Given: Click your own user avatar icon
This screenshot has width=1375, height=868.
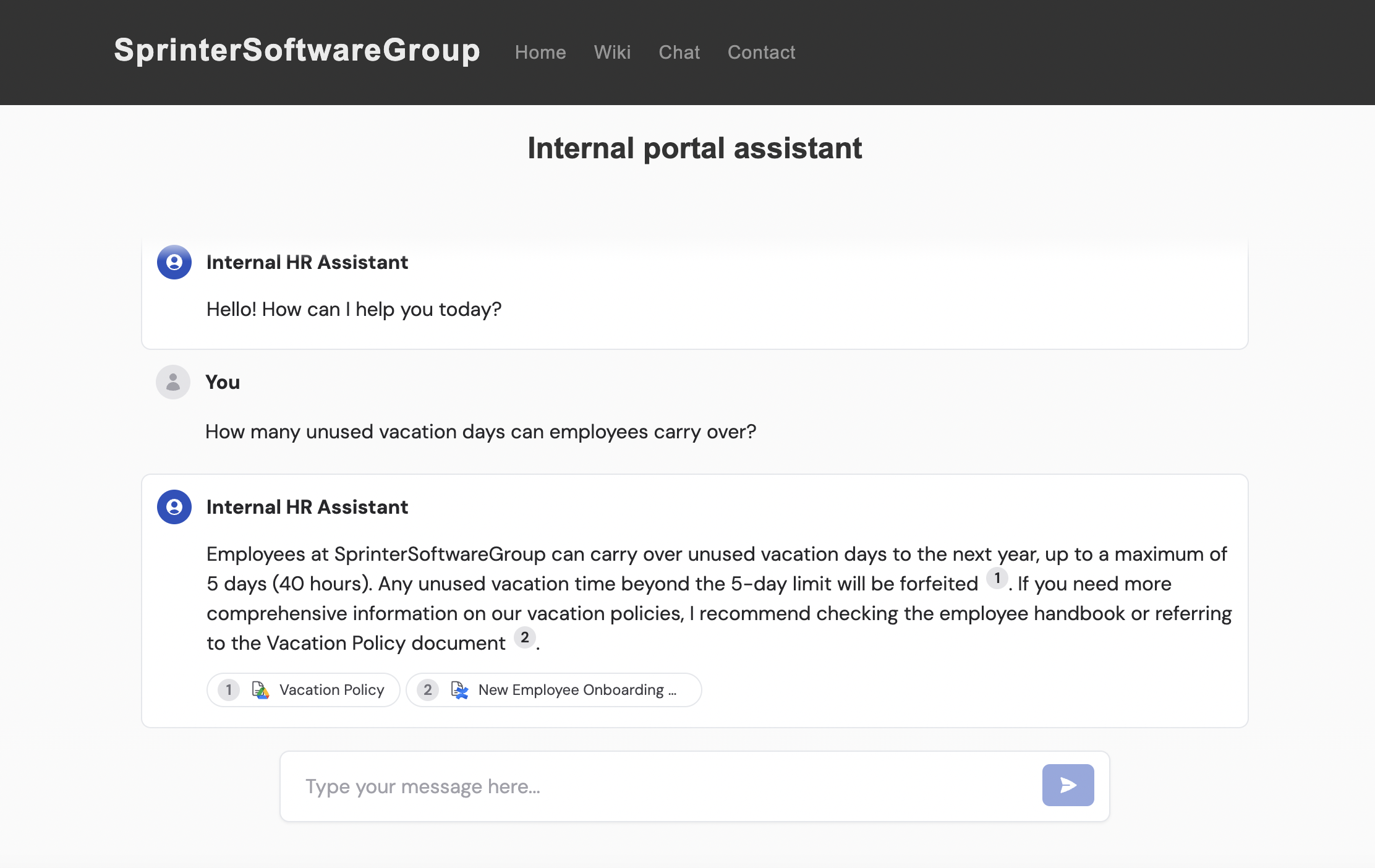Looking at the screenshot, I should [172, 382].
